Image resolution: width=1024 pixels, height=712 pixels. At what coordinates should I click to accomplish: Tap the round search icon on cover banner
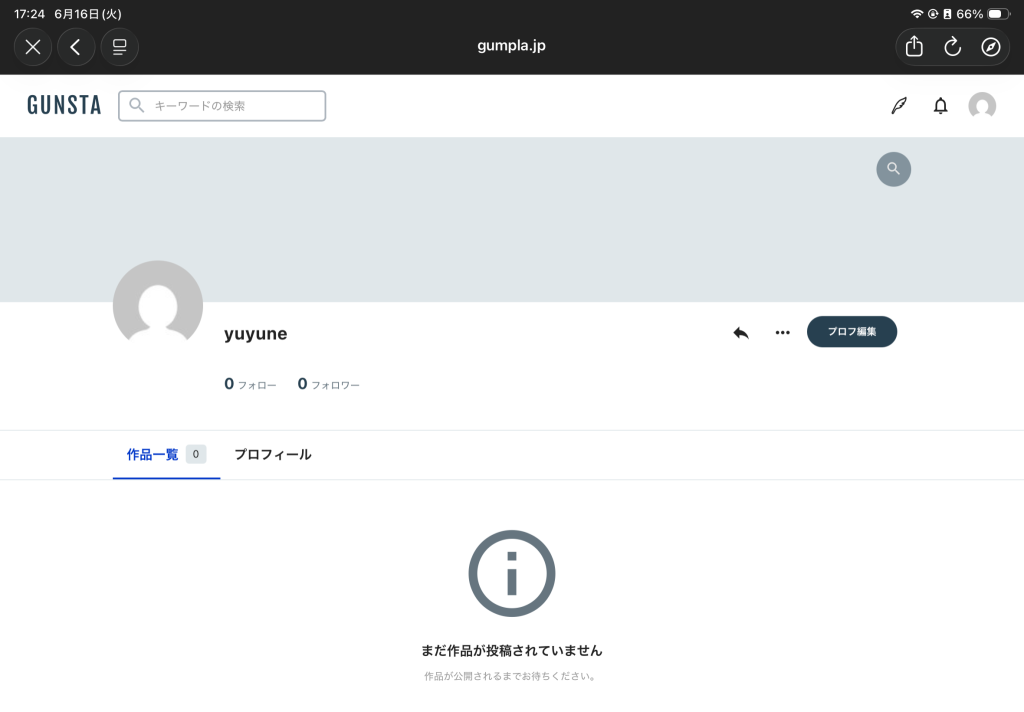(893, 169)
